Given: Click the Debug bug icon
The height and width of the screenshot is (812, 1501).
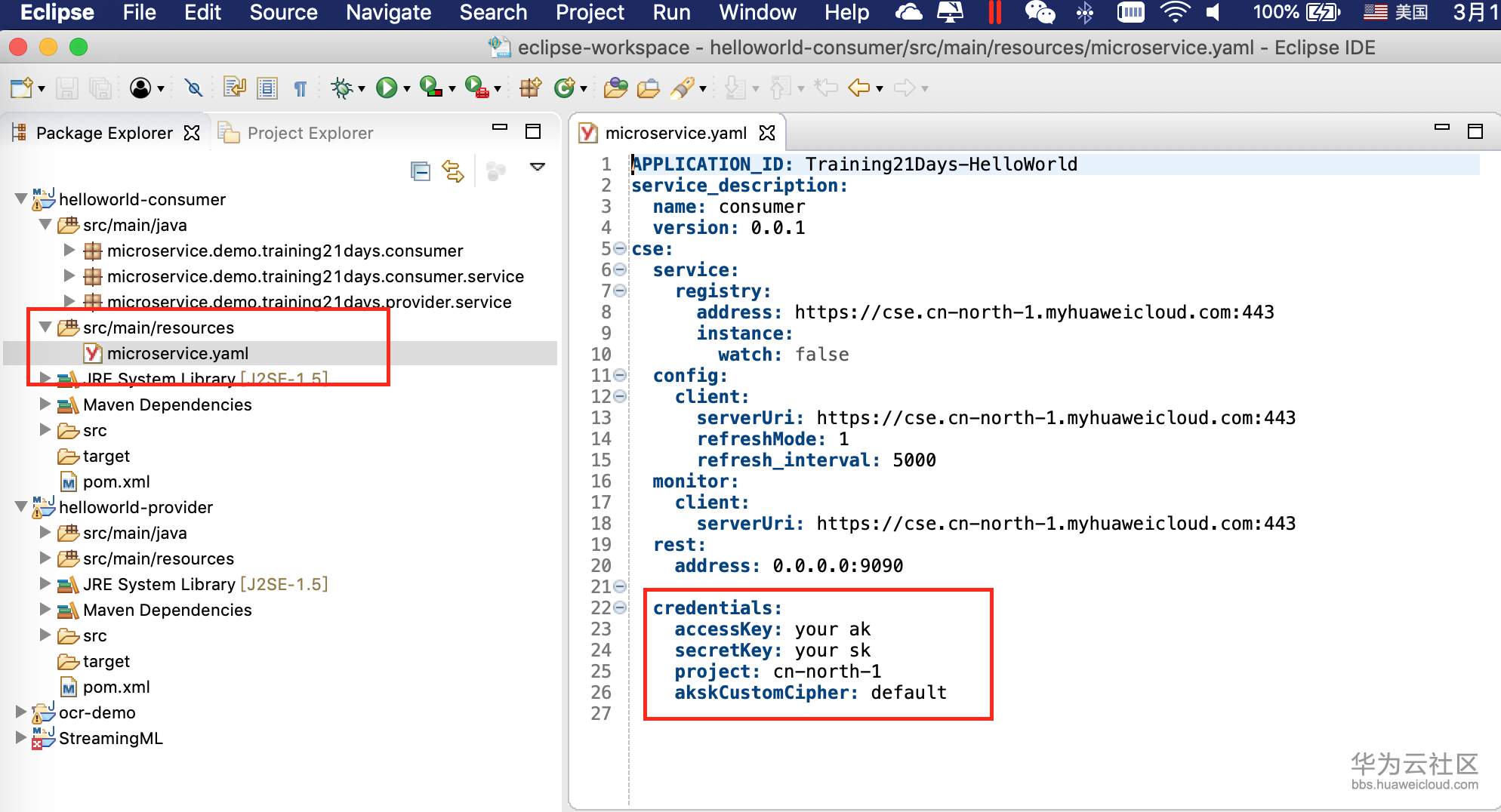Looking at the screenshot, I should coord(342,88).
